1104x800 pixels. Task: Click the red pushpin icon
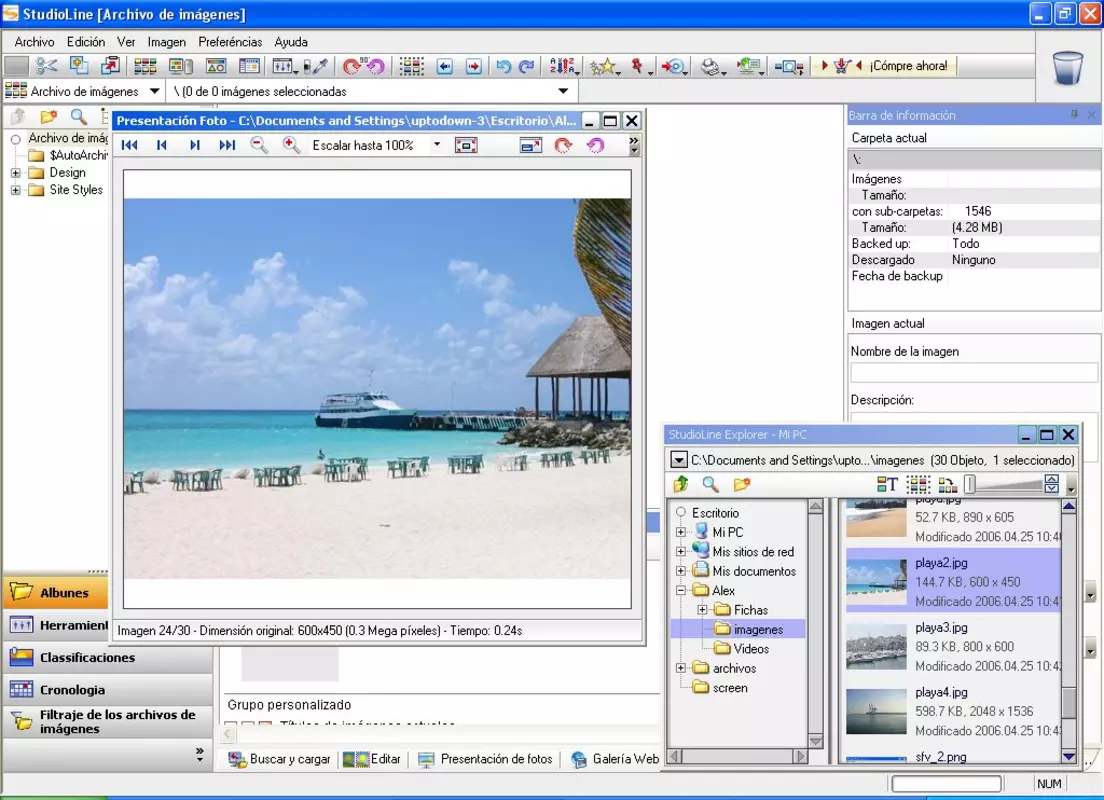(639, 66)
